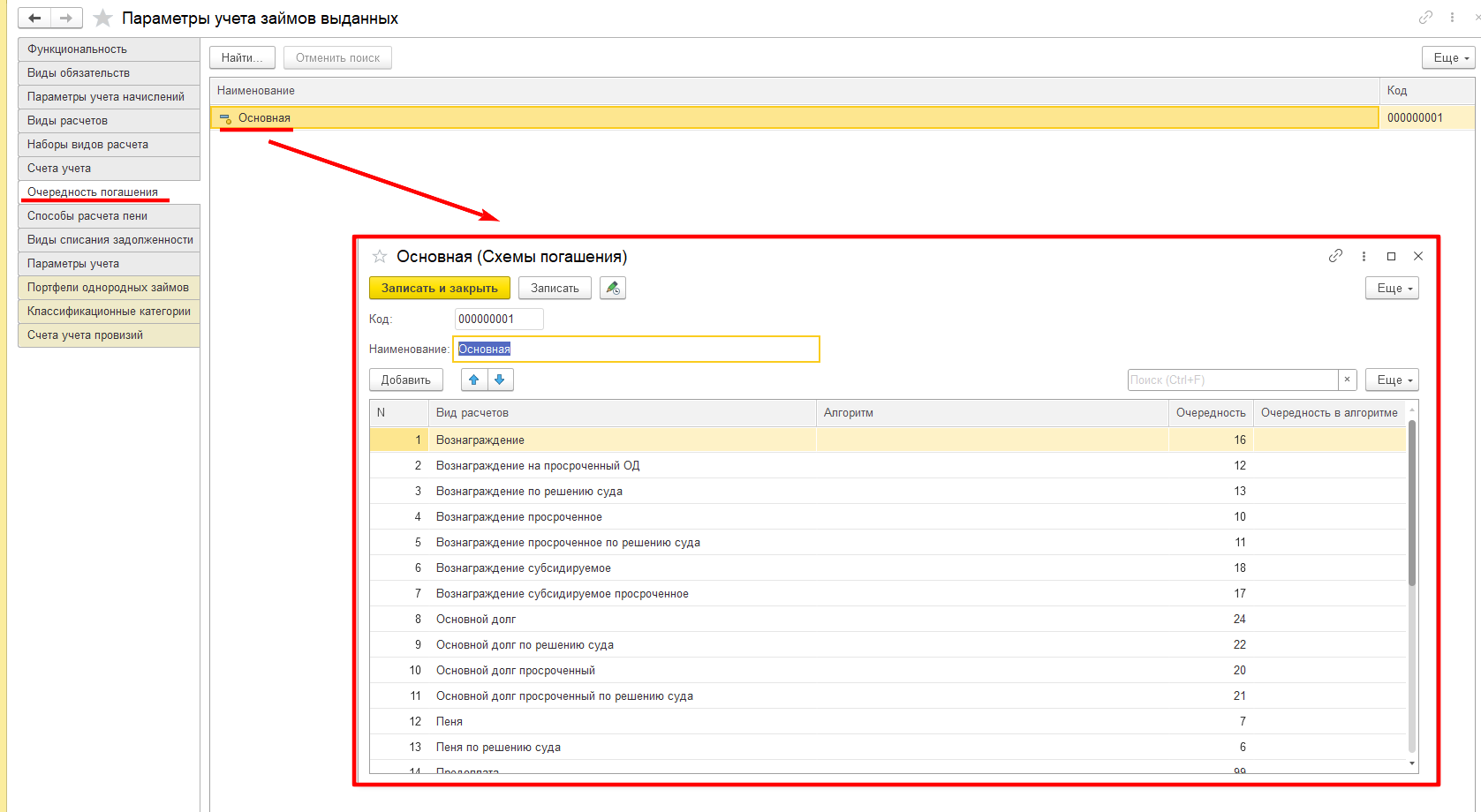The image size is (1481, 812).
Task: Get link icon in Основная dialog title
Action: click(x=1335, y=256)
